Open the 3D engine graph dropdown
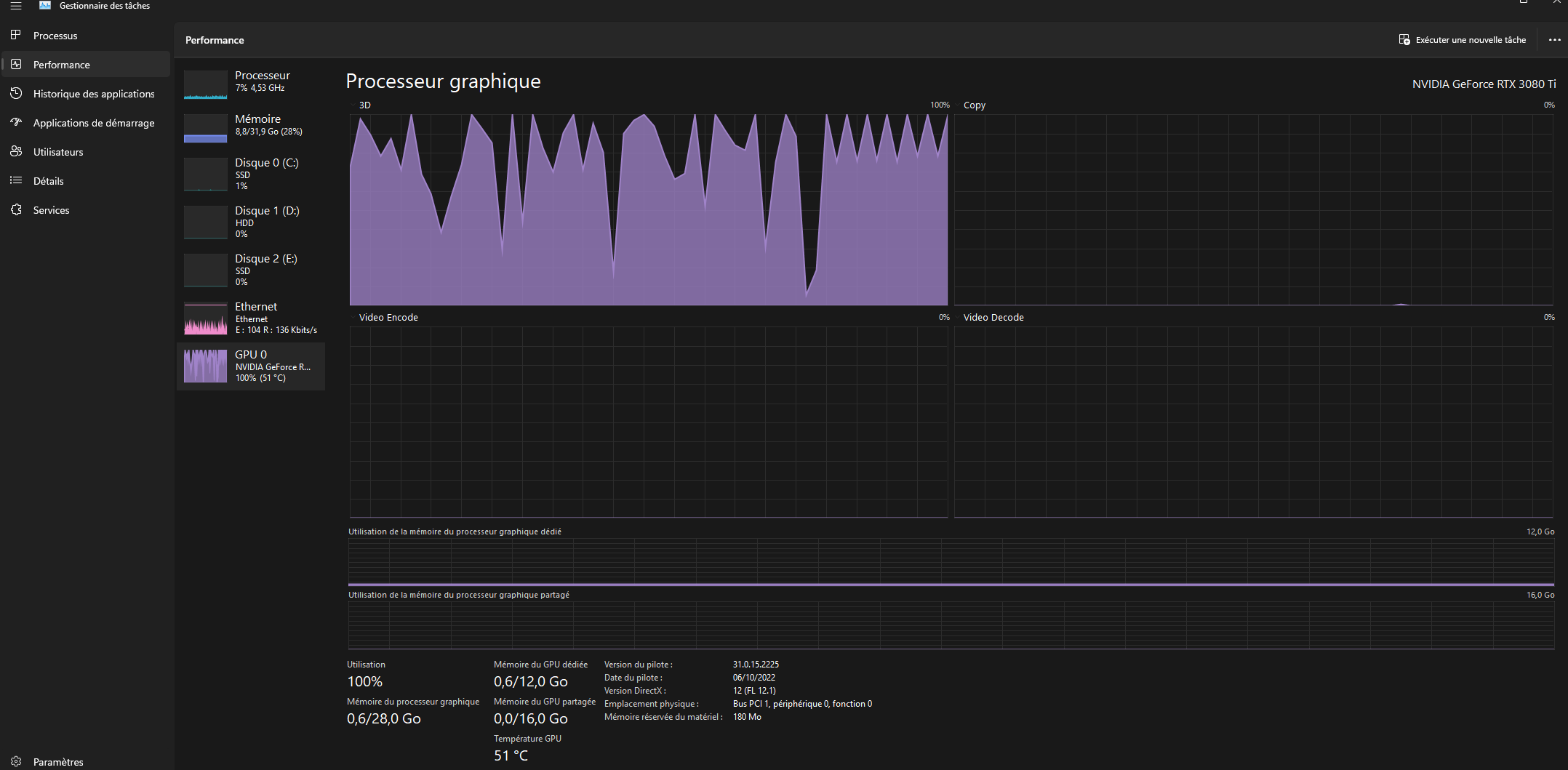 [x=353, y=105]
